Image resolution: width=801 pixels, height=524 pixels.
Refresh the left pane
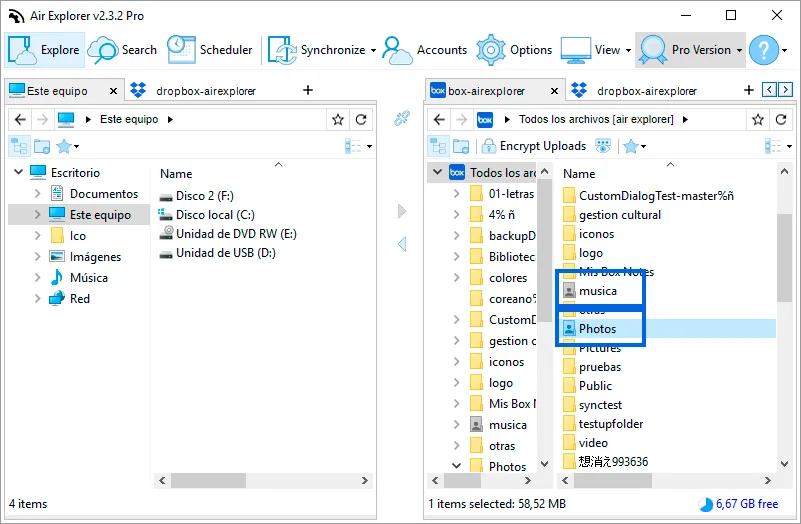tap(361, 120)
